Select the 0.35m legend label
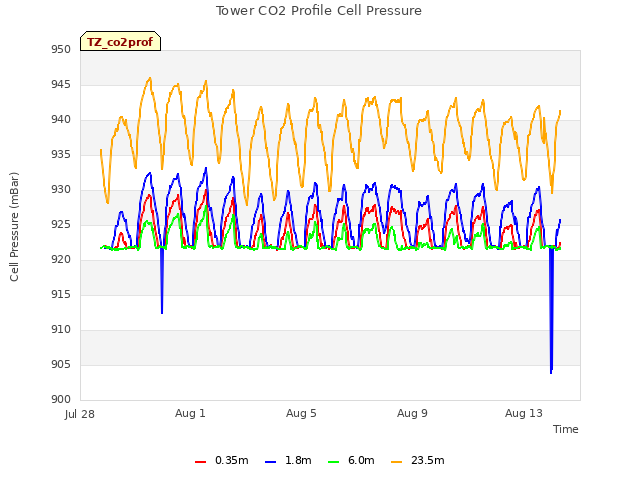Viewport: 640px width, 480px height. click(231, 460)
